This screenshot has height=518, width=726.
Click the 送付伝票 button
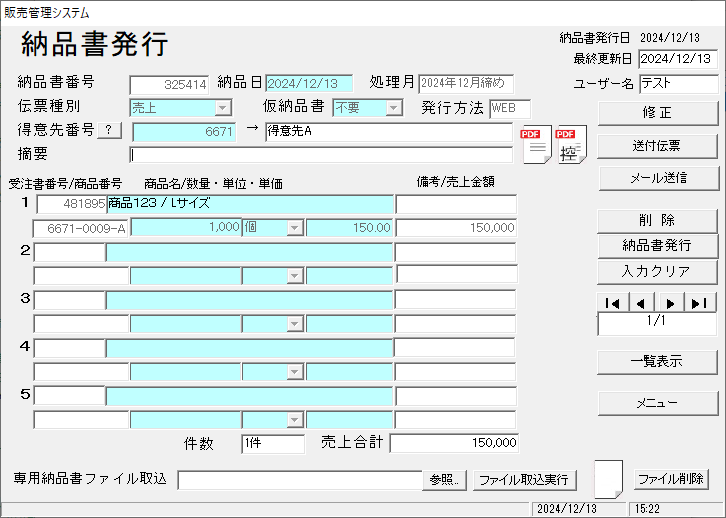(x=657, y=146)
